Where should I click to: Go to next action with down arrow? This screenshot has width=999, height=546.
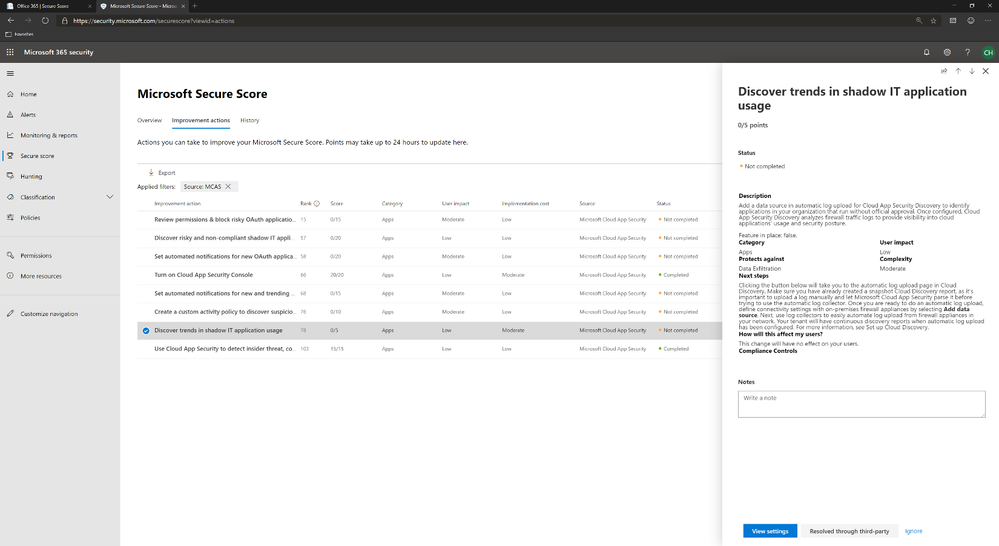(x=972, y=71)
